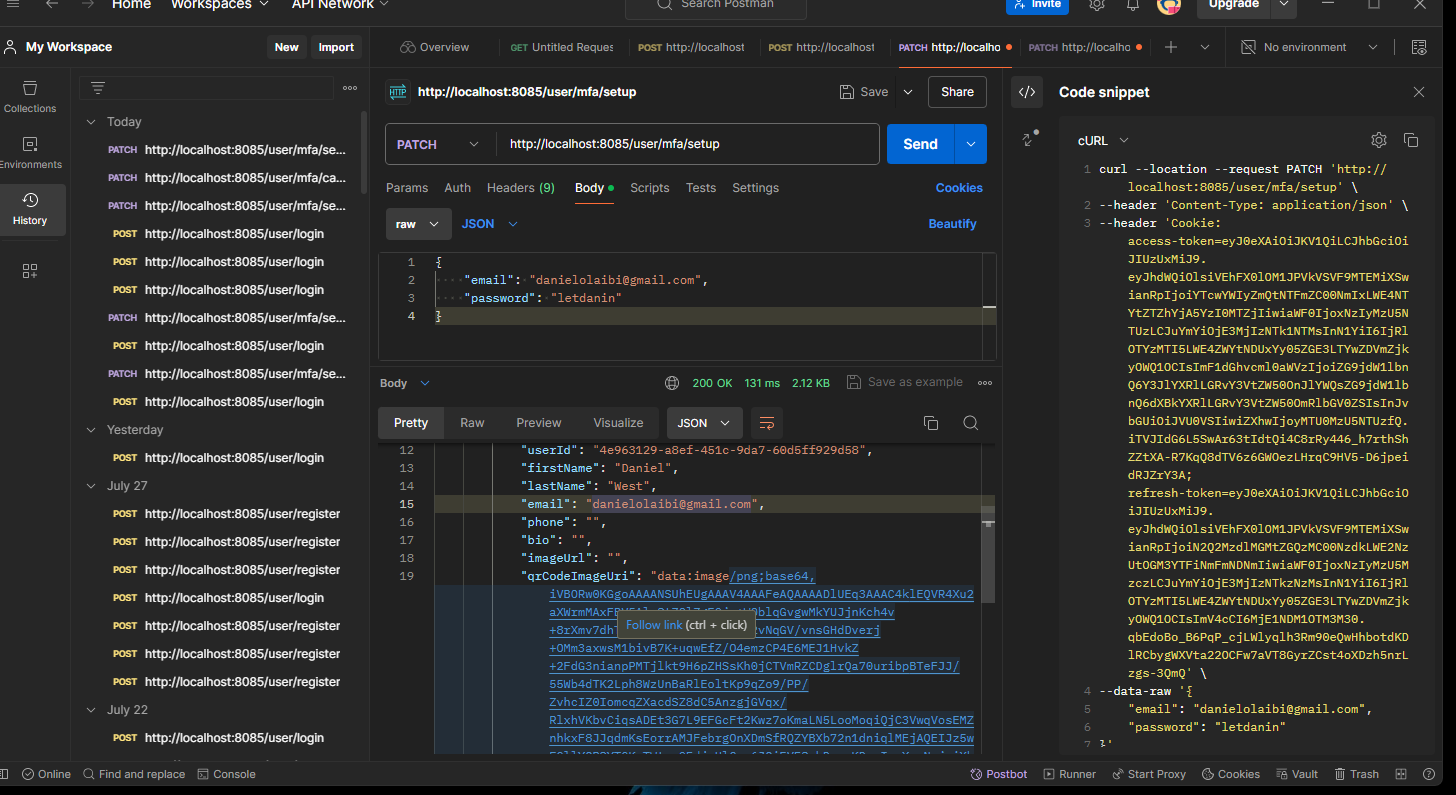The width and height of the screenshot is (1456, 795).
Task: Open Postbot from the status bar
Action: pos(997,774)
